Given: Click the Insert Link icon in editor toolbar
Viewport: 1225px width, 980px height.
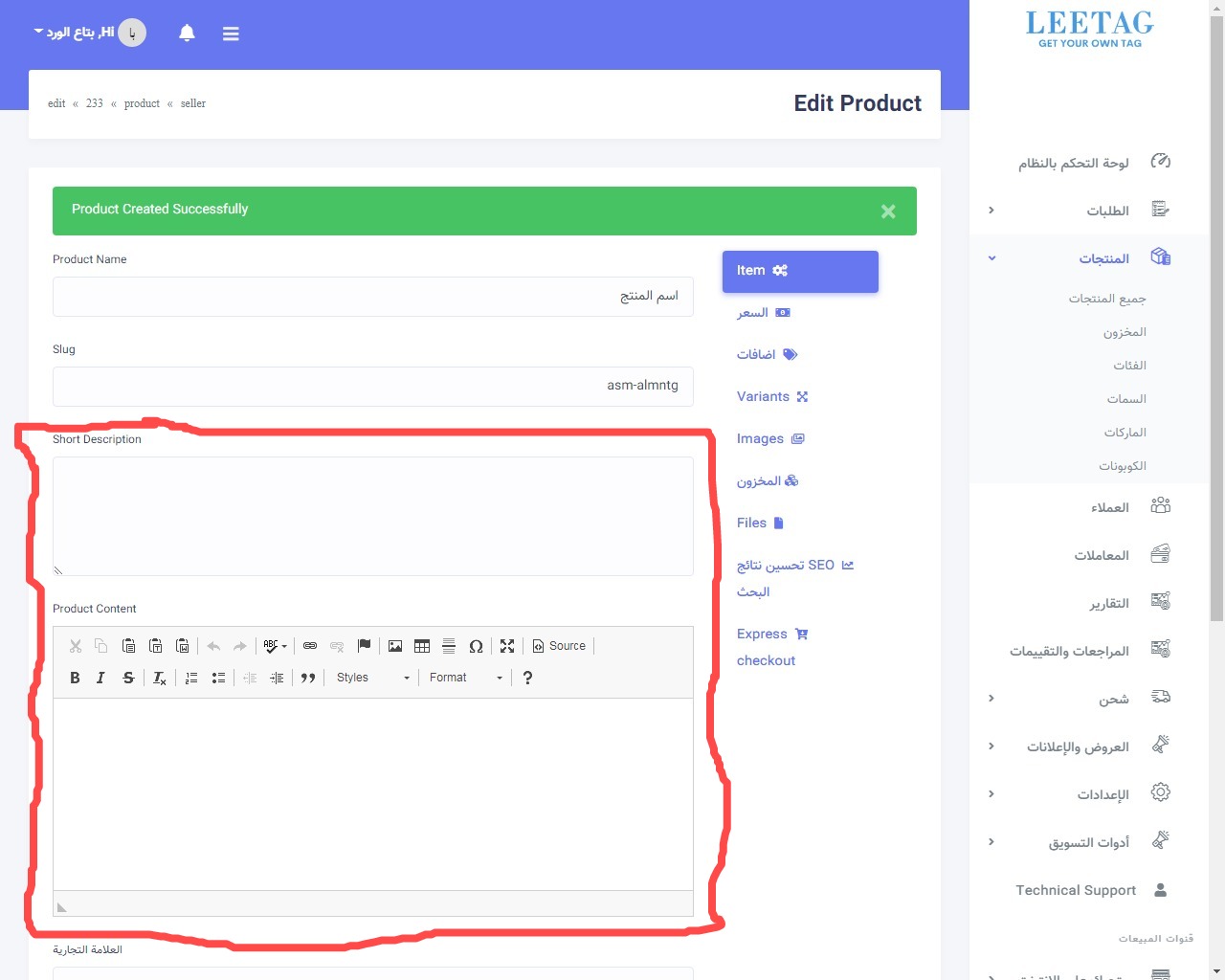Looking at the screenshot, I should [310, 645].
